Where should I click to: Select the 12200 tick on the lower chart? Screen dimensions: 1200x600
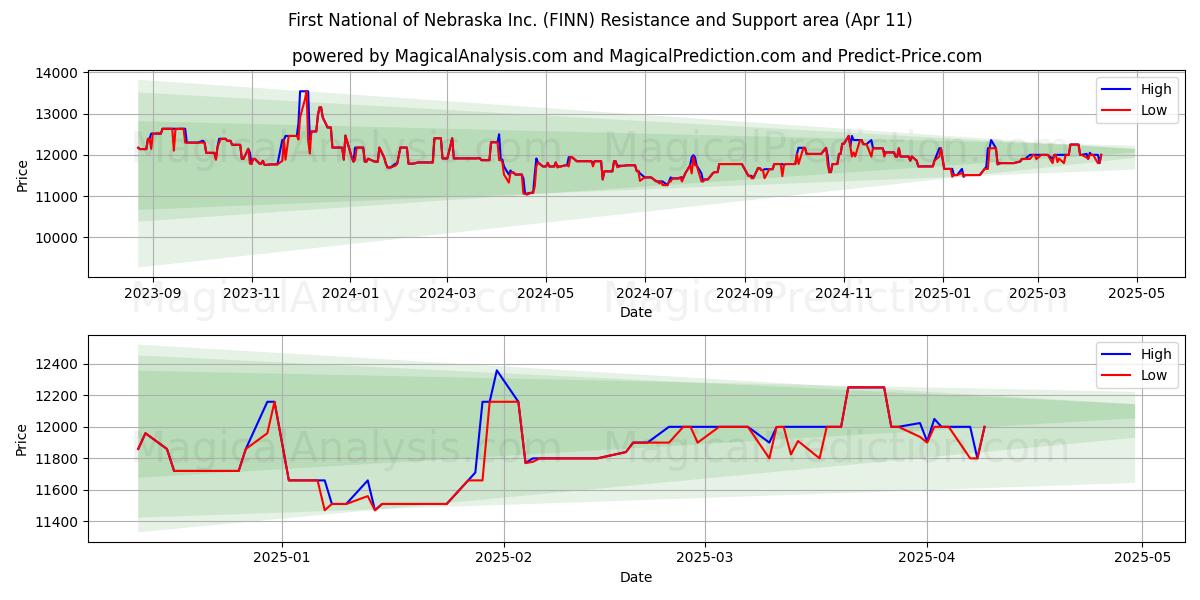tap(58, 396)
